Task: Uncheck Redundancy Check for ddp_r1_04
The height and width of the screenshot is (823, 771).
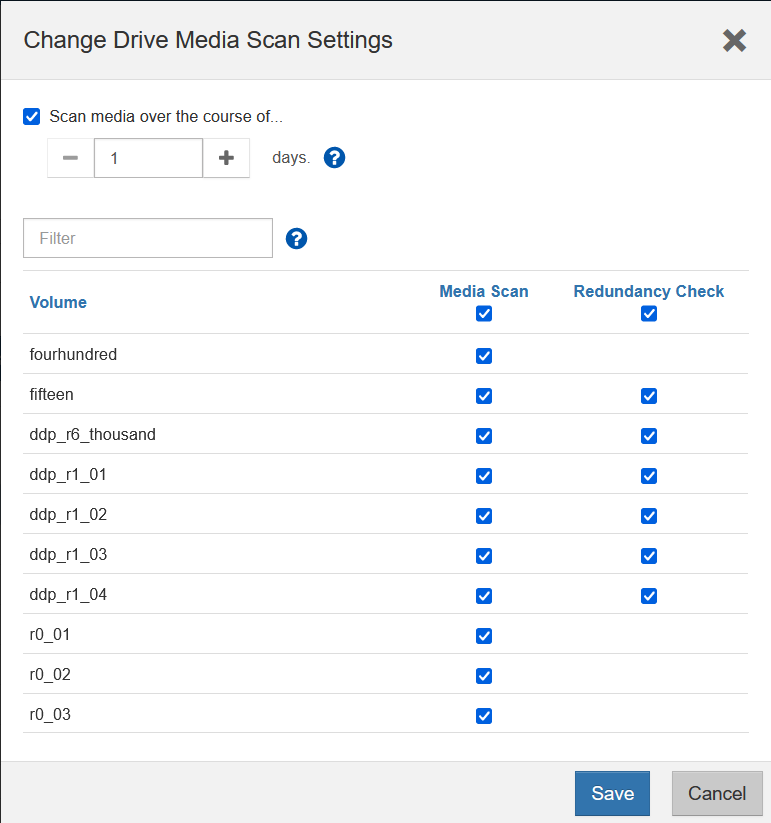Action: 649,596
